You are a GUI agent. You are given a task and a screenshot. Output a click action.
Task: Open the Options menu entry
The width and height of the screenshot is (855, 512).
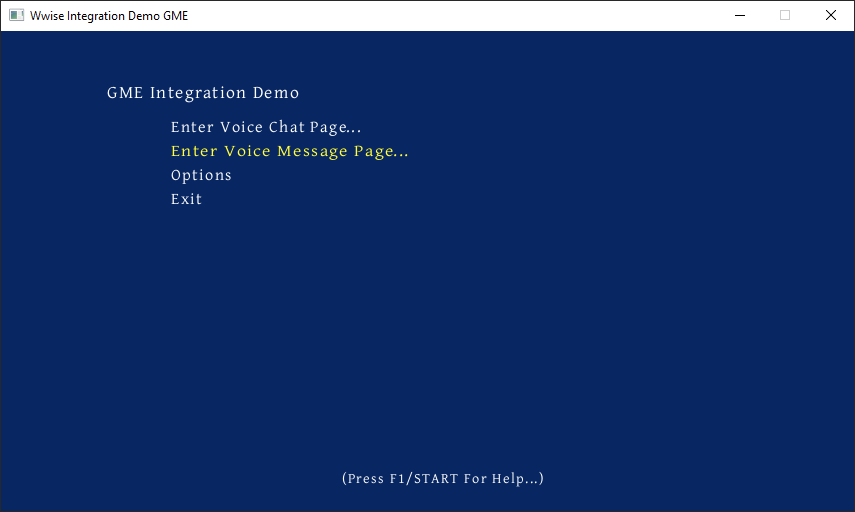[x=201, y=175]
